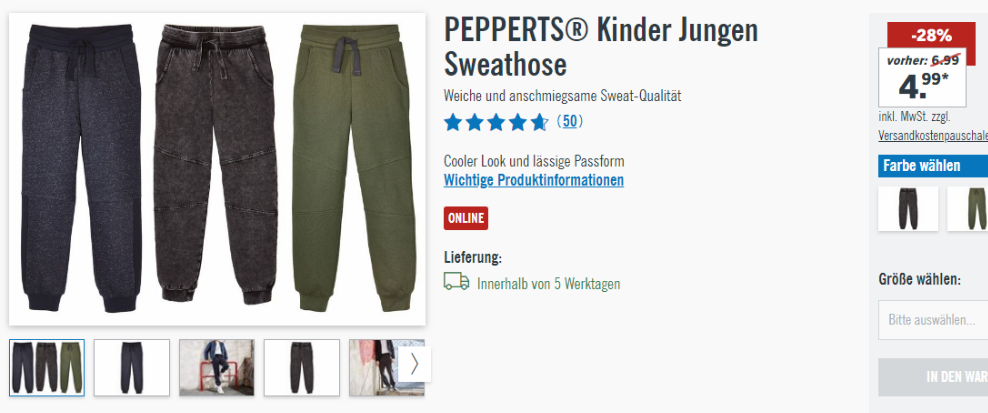The height and width of the screenshot is (413, 988).
Task: Click the 4.99 price box
Action: [922, 78]
